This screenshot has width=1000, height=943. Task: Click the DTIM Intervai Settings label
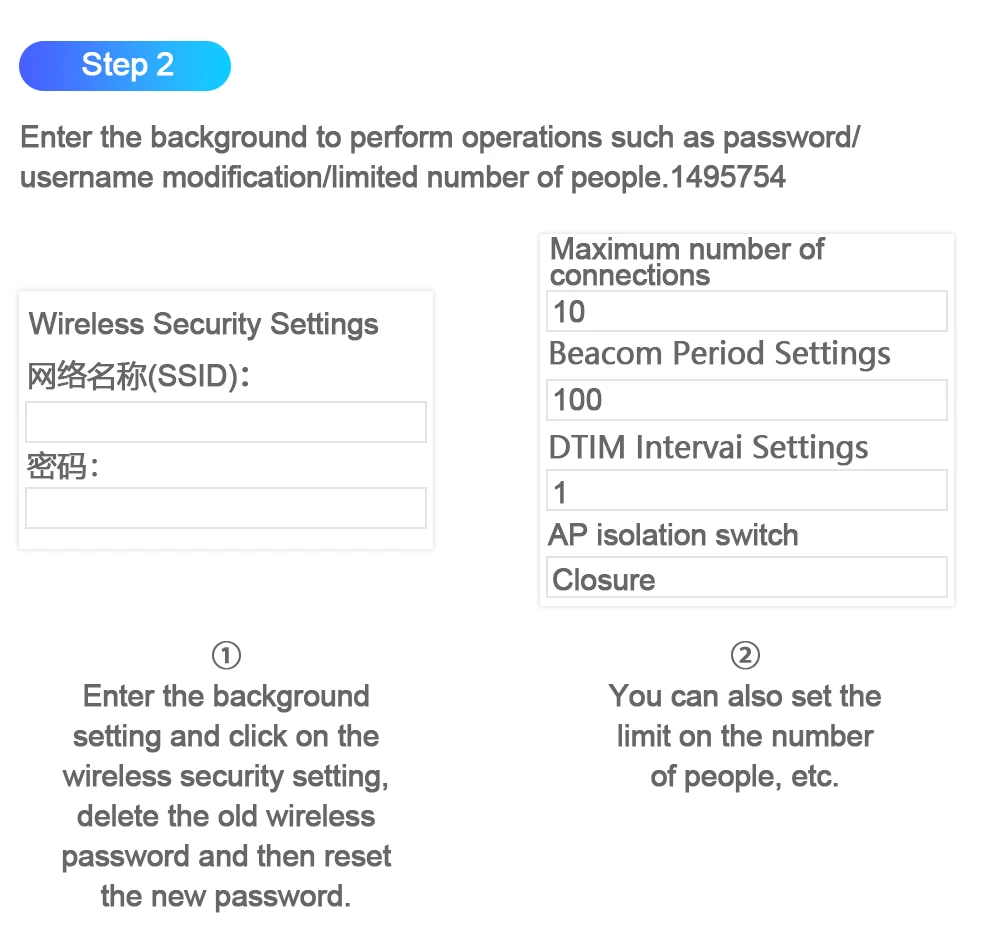pyautogui.click(x=708, y=447)
